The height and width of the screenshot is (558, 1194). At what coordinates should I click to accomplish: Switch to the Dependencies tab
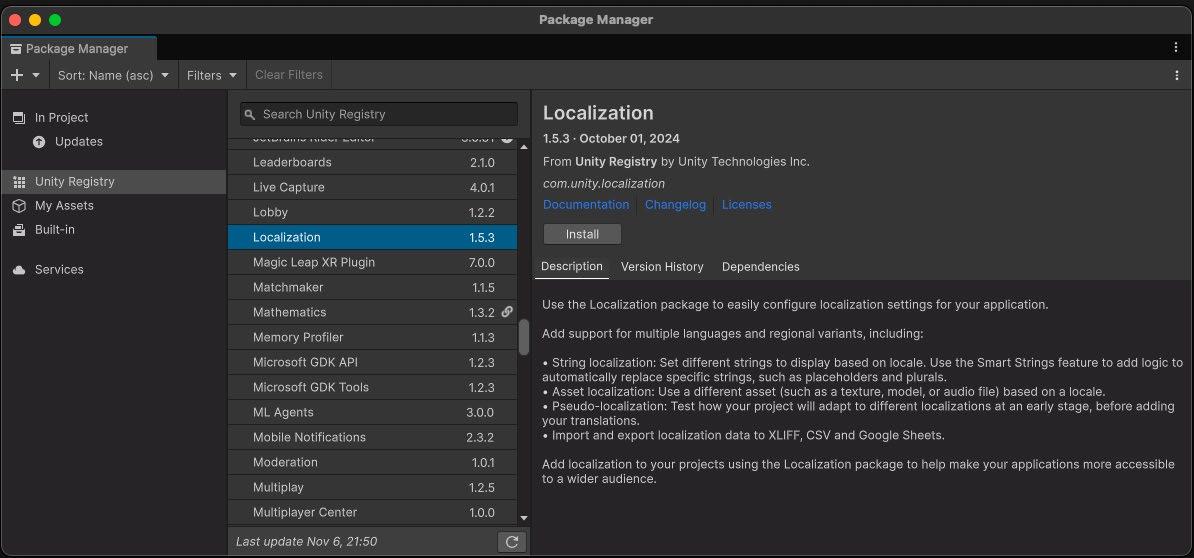pos(761,266)
